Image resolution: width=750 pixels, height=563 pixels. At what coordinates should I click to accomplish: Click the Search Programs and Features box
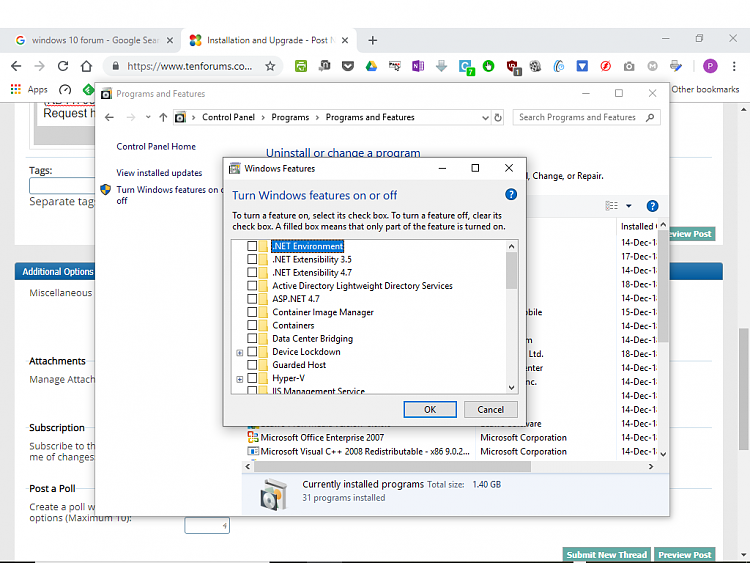586,117
